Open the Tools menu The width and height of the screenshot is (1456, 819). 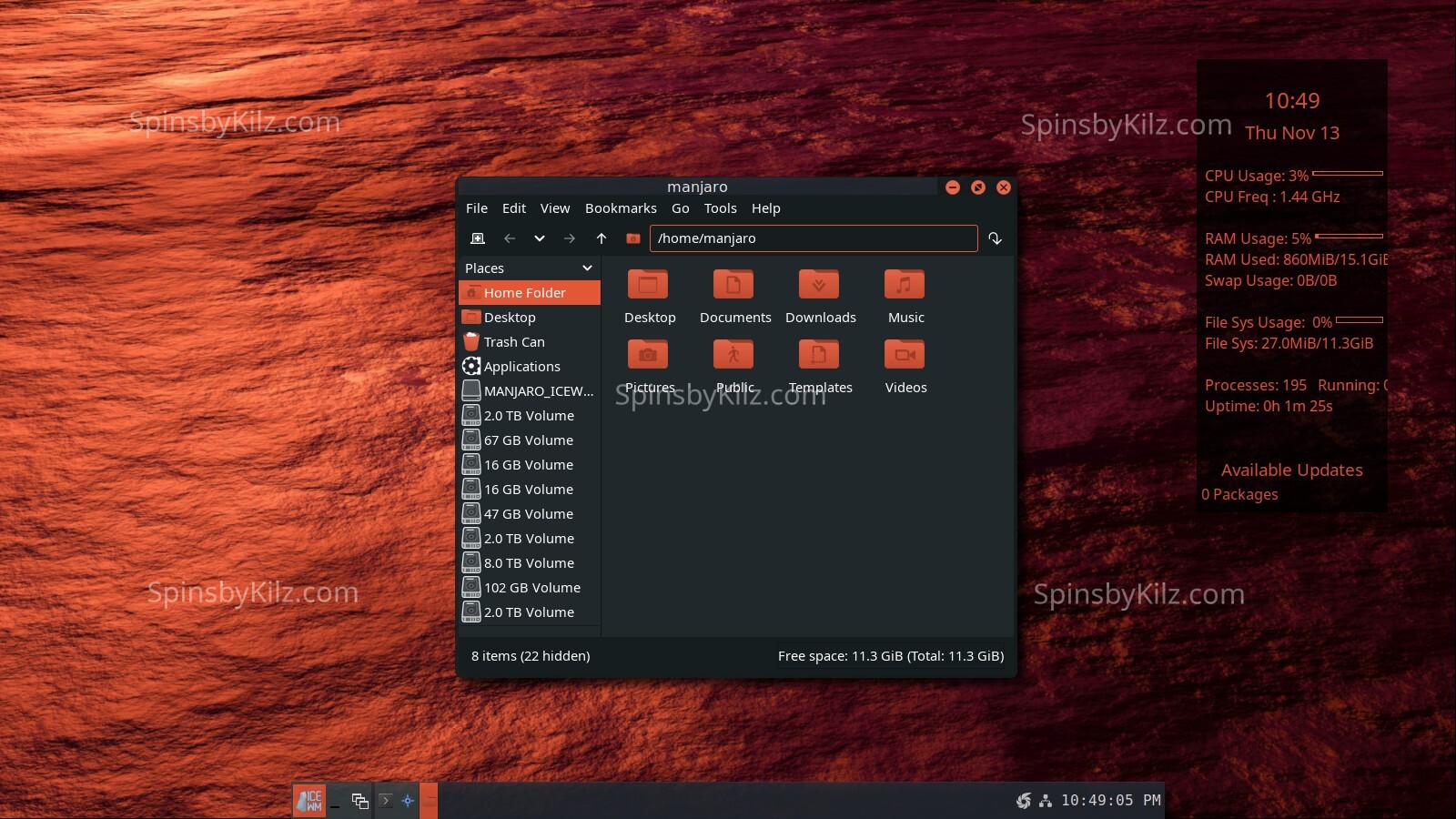coord(720,208)
